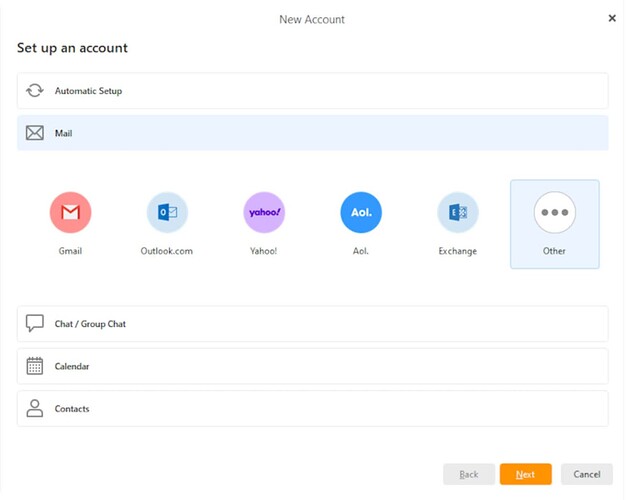Image resolution: width=630 pixels, height=500 pixels.
Task: Click the Back button
Action: pyautogui.click(x=468, y=474)
